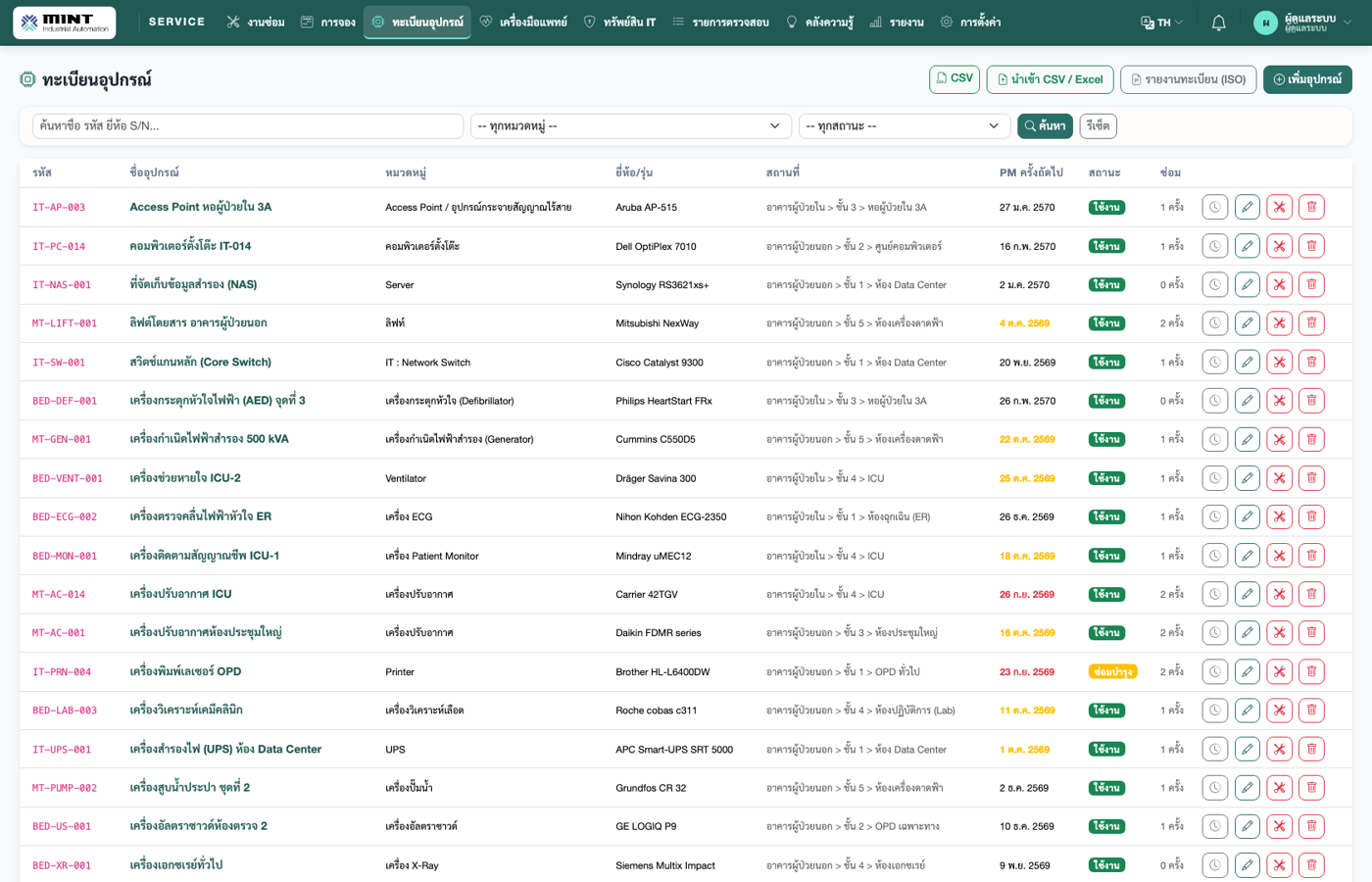Edit the BED-US-001 ultrasound row
Viewport: 1372px width, 882px height.
point(1247,826)
